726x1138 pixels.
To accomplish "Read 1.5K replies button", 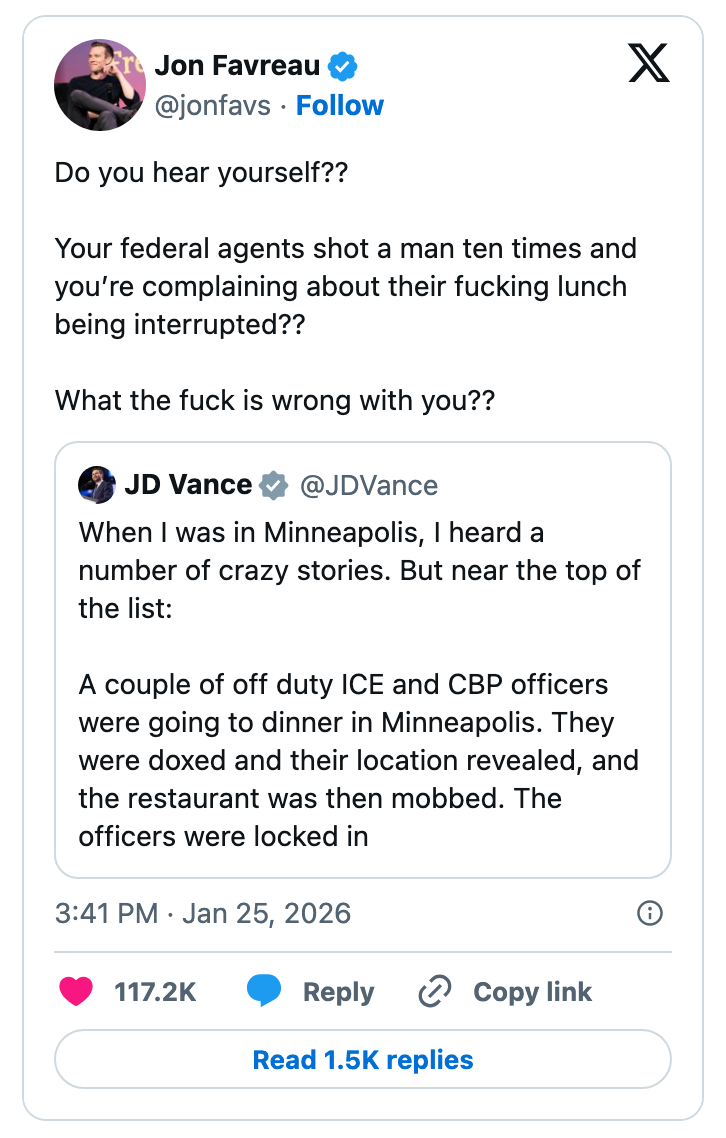I will pyautogui.click(x=363, y=1060).
